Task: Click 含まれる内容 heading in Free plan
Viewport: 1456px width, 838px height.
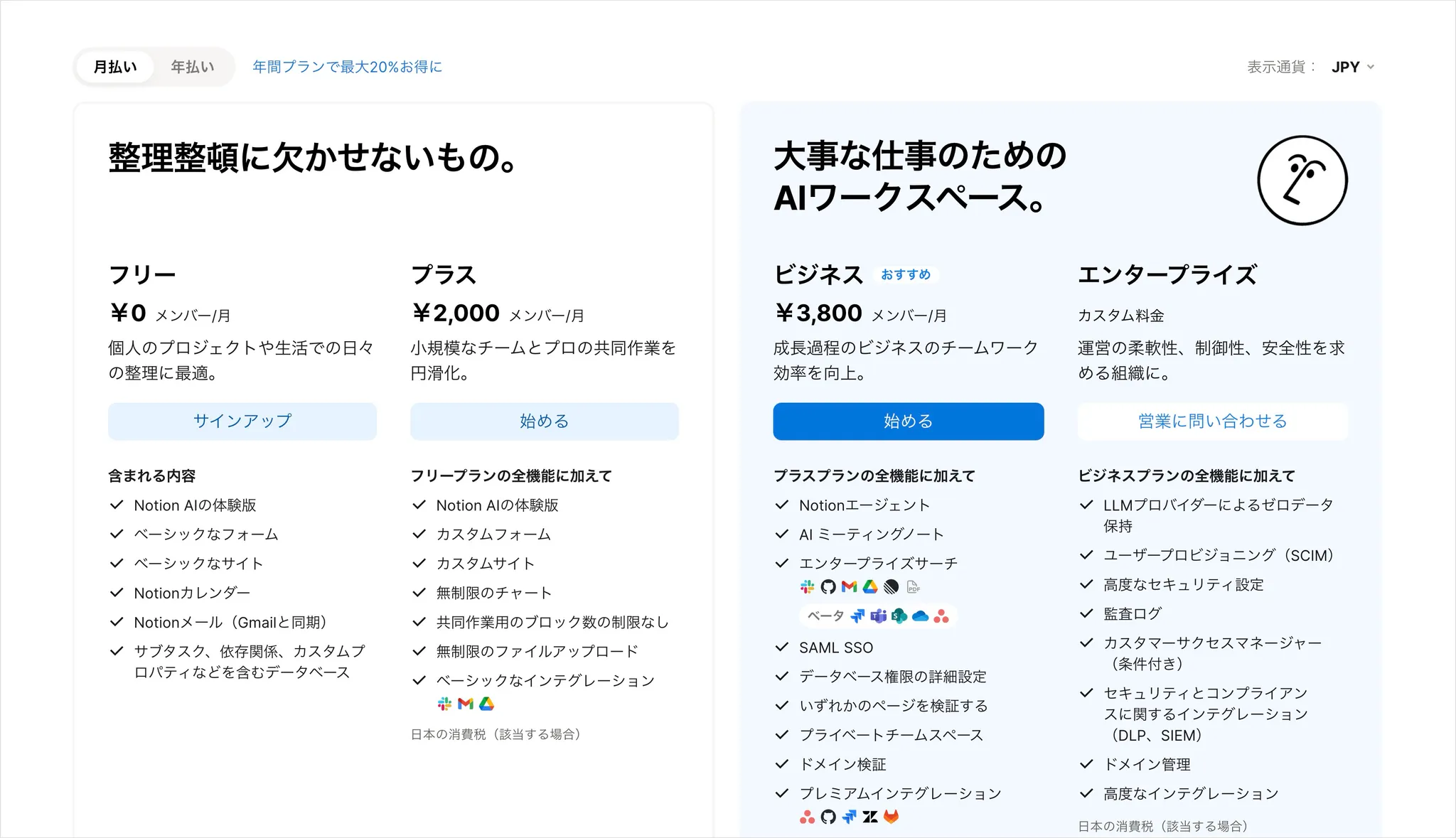Action: pyautogui.click(x=151, y=476)
